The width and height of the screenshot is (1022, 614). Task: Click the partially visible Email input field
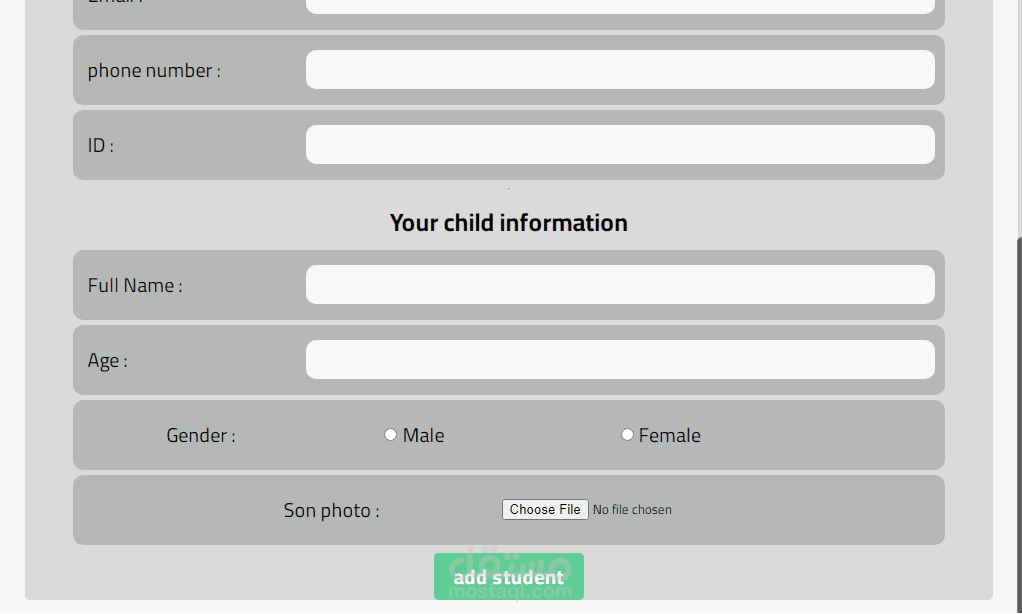pos(620,6)
